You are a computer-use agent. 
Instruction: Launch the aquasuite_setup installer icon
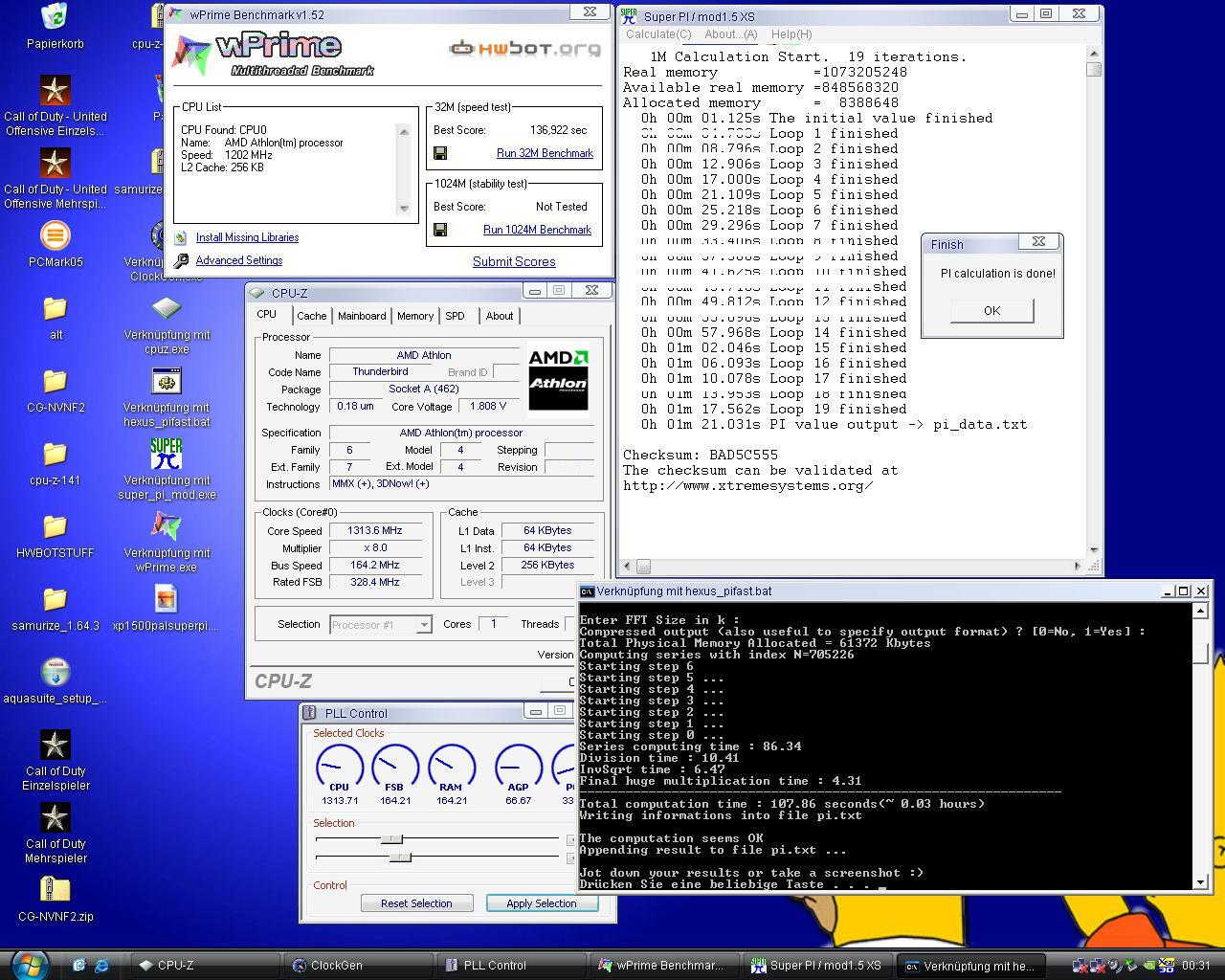(55, 672)
